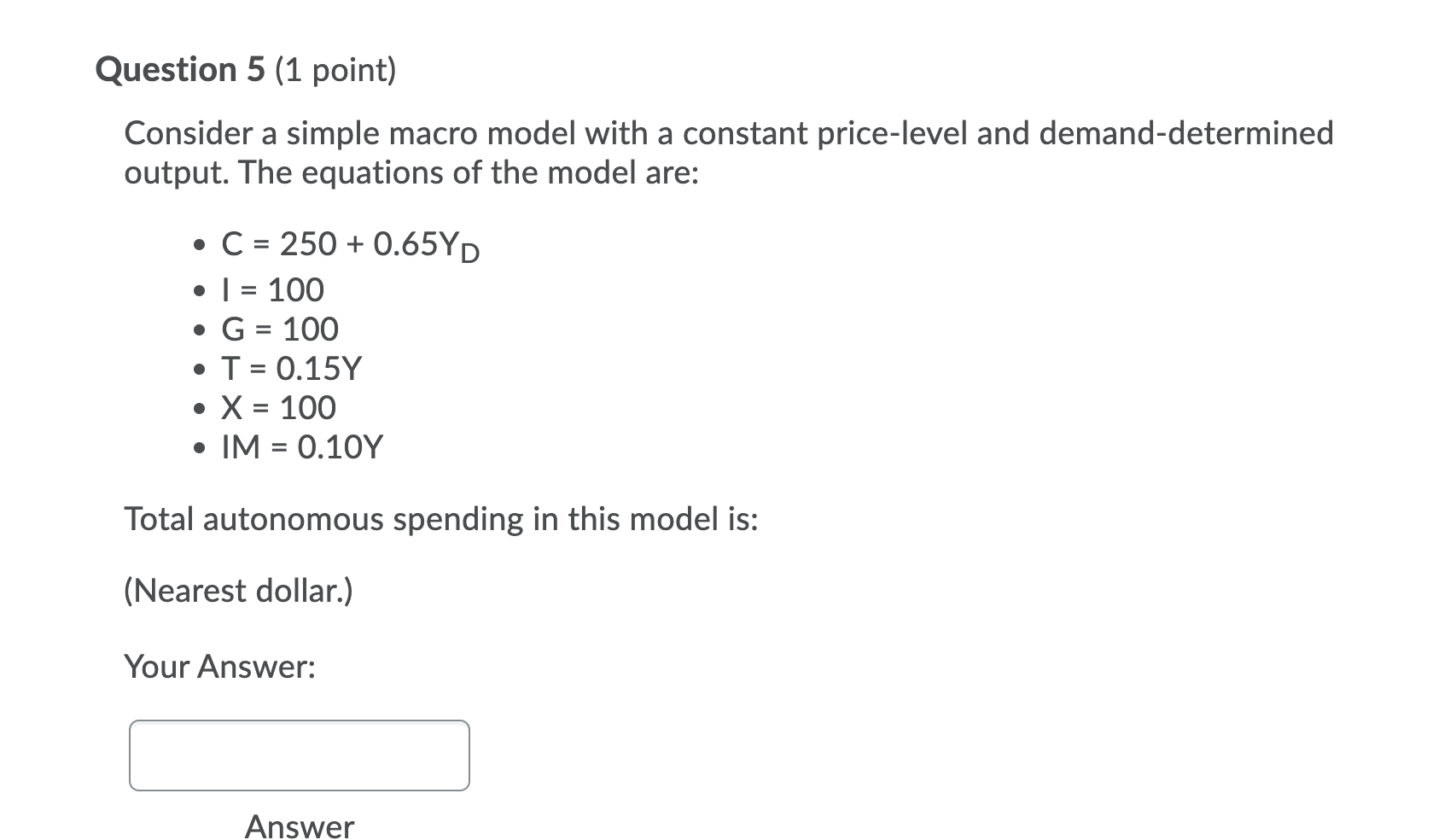This screenshot has width=1456, height=840.
Task: Select the subscript D in the C equation
Action: [x=469, y=254]
